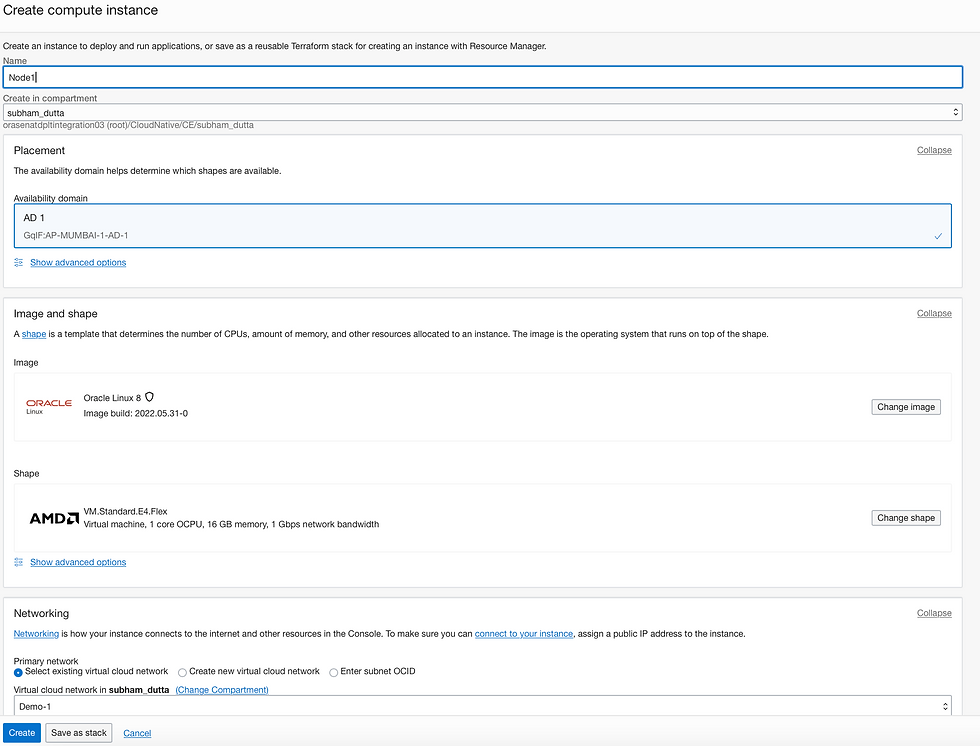Collapse the Placement section
The width and height of the screenshot is (980, 746).
934,150
